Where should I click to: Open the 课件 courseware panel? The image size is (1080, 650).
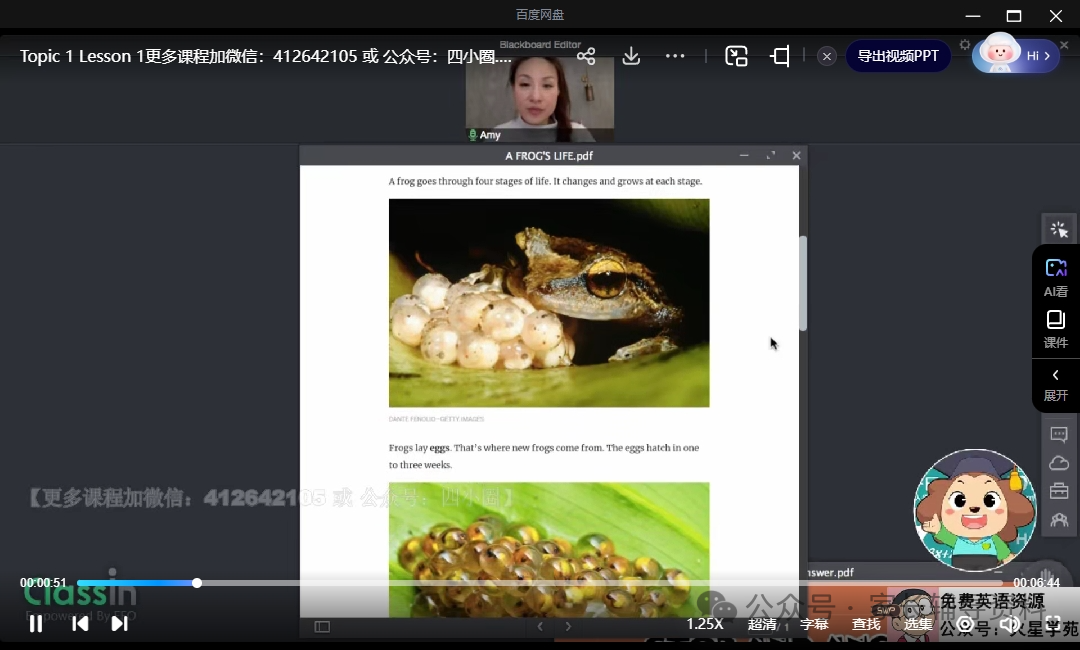1056,329
